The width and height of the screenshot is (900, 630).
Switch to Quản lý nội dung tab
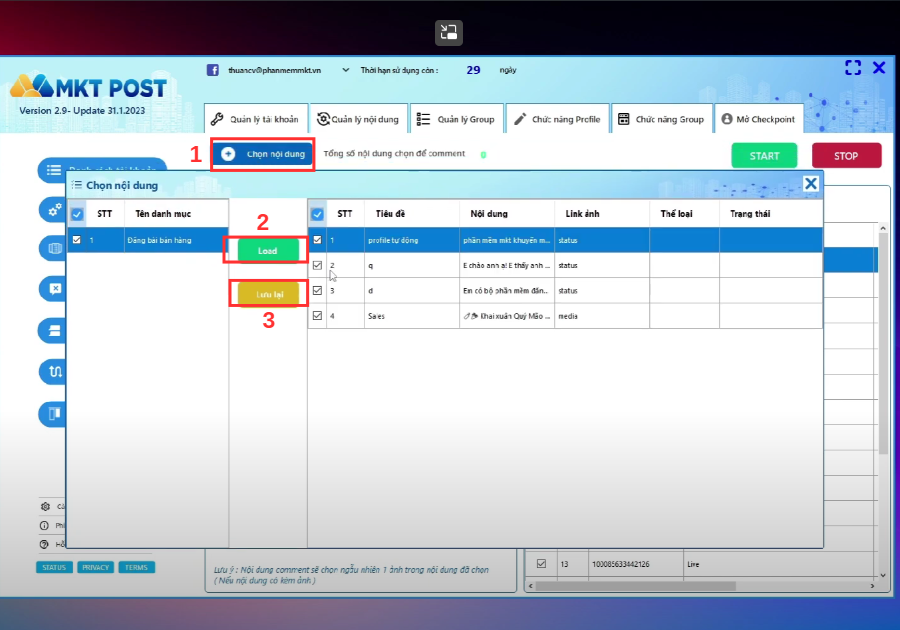359,119
